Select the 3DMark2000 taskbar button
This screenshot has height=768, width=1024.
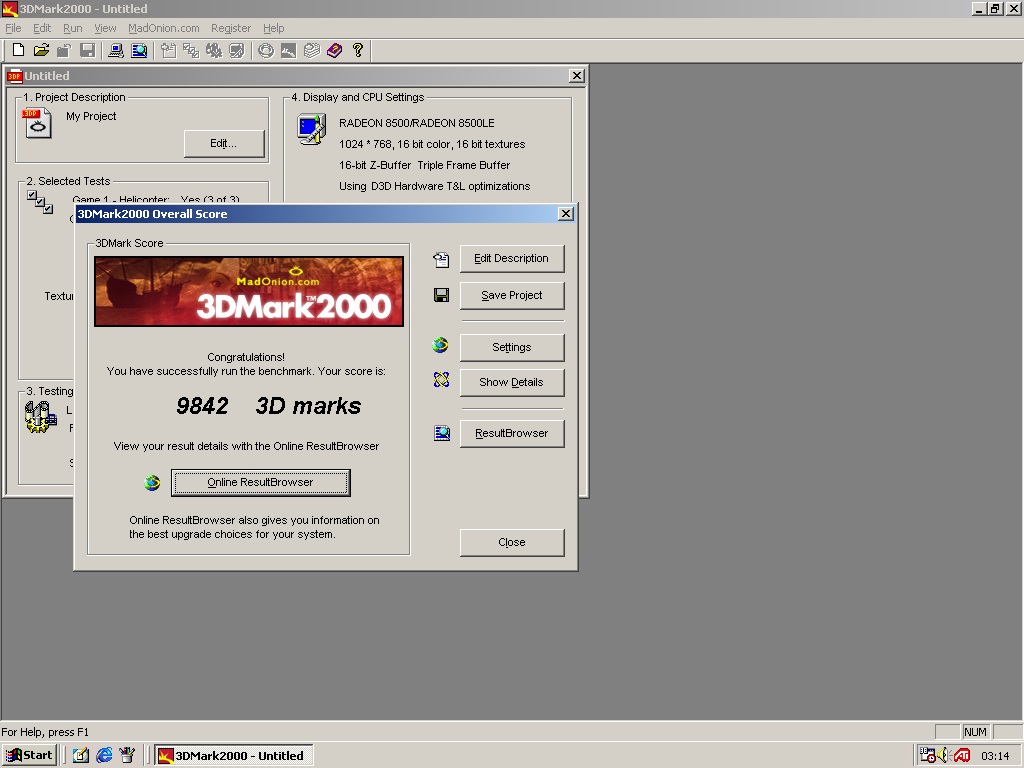pos(233,755)
